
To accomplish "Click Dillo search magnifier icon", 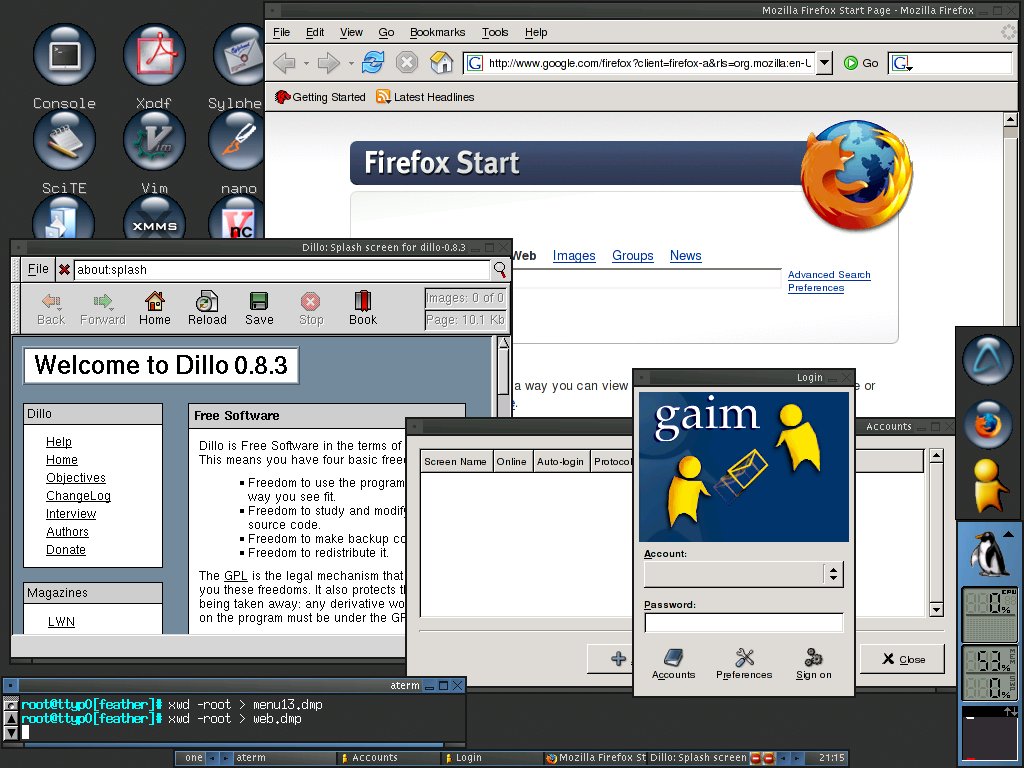I will tap(500, 269).
